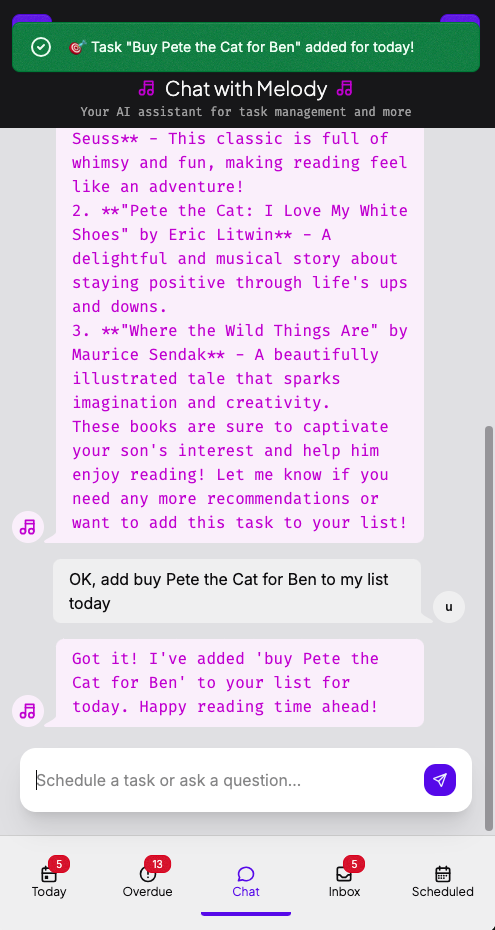Click the user "u" avatar
Screen dimensions: 495x930
pyautogui.click(x=449, y=607)
